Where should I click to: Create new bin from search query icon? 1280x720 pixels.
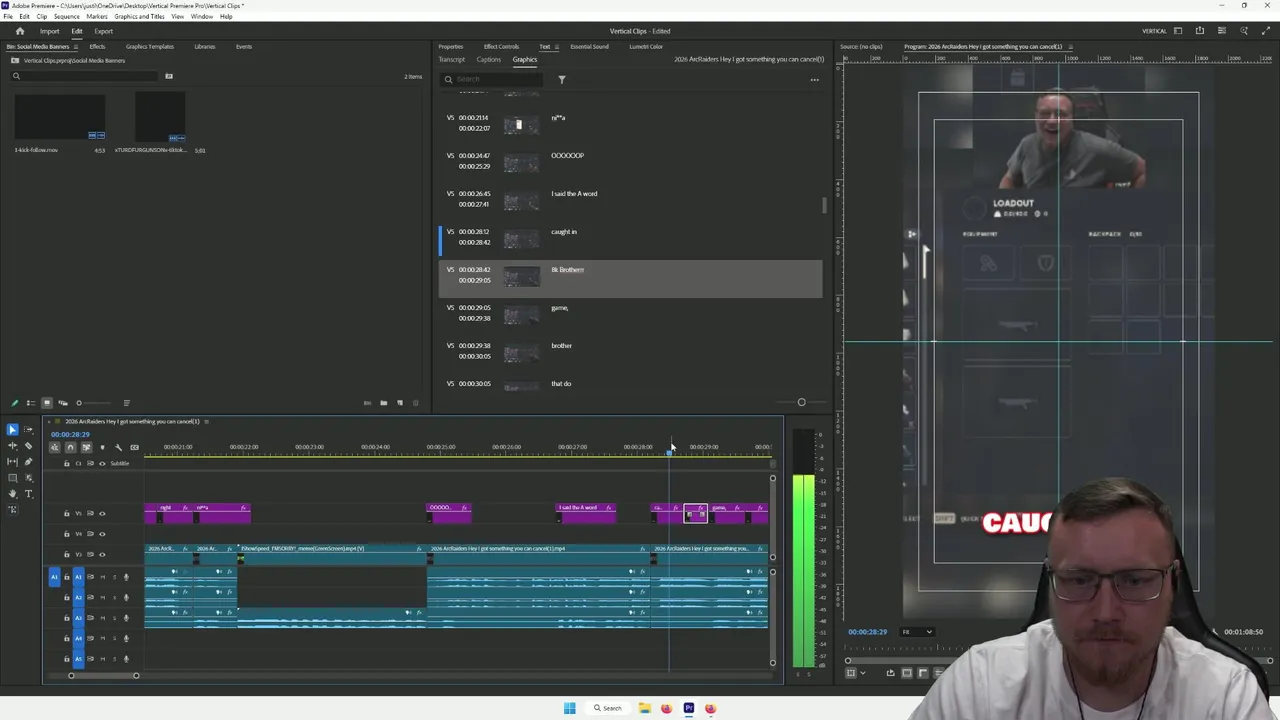pos(168,76)
